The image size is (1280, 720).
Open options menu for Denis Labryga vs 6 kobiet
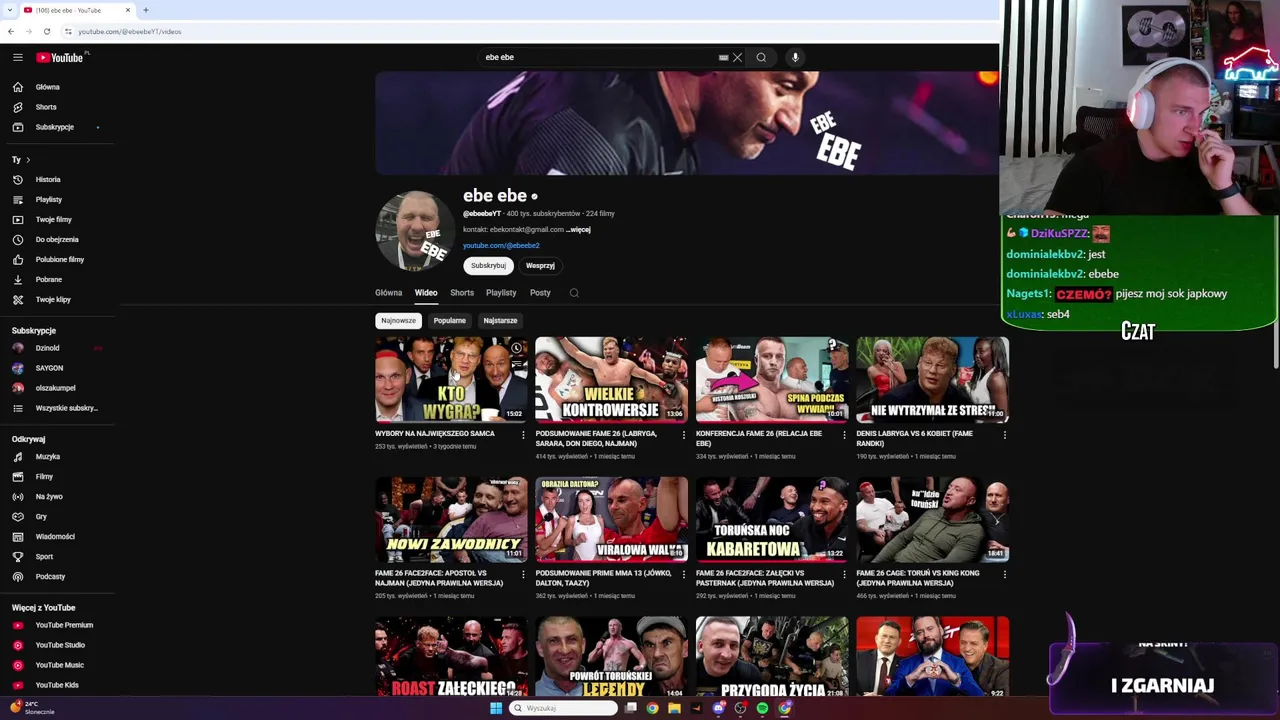(1005, 435)
